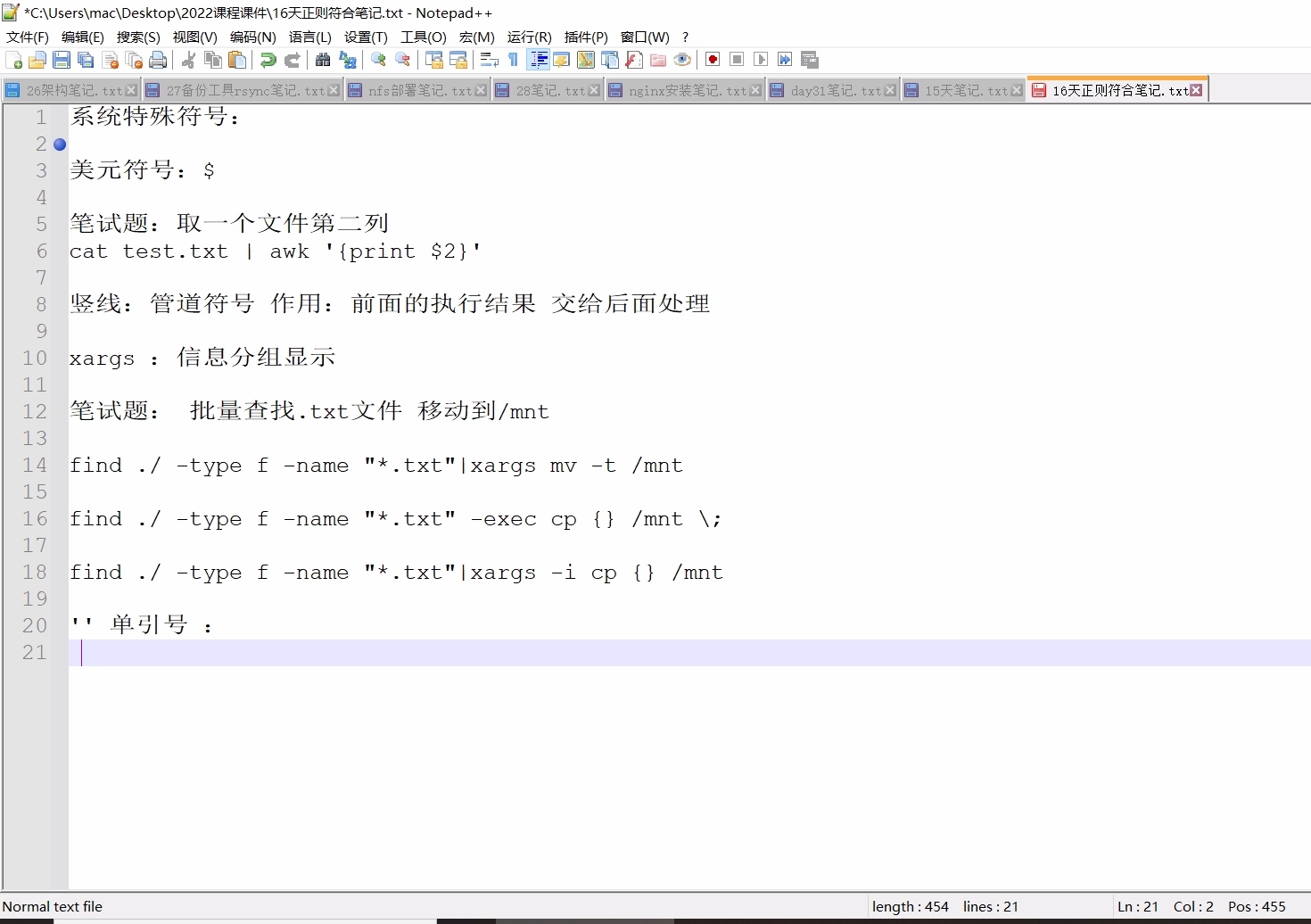Open the 语言(L) menu
1311x924 pixels.
coord(309,37)
